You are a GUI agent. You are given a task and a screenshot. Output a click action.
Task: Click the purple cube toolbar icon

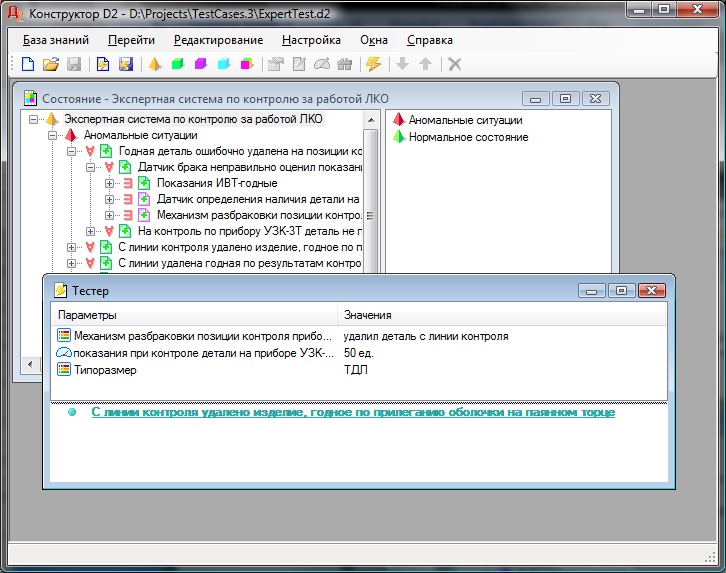pyautogui.click(x=201, y=65)
